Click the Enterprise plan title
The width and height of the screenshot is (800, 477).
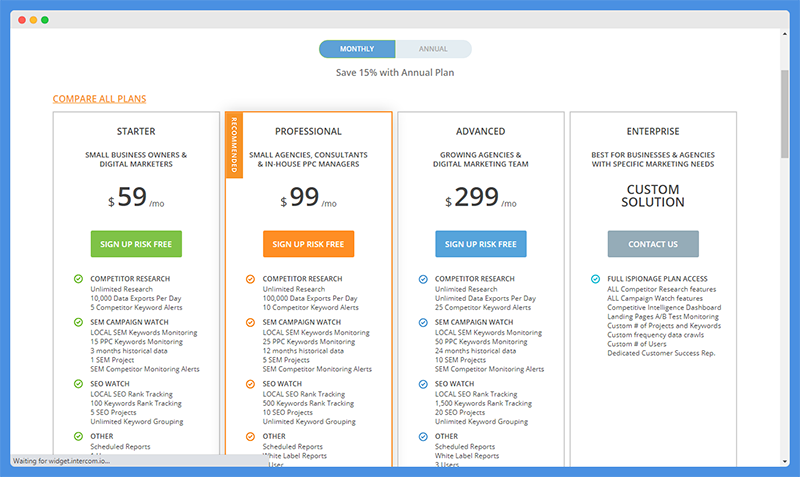653,131
